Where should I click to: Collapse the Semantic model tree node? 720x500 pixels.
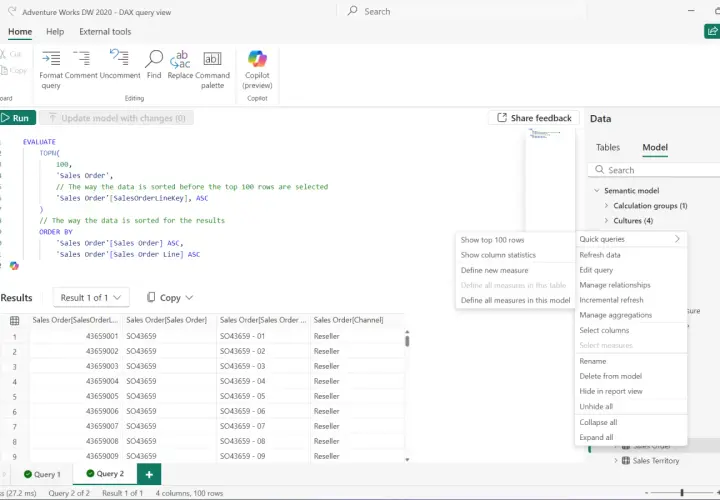coord(597,191)
